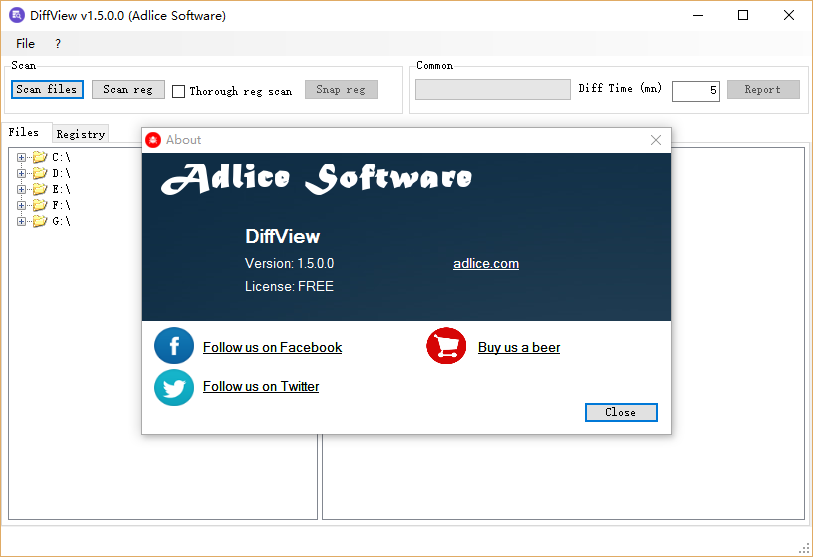The image size is (813, 557).
Task: Select the E:\ drive folder icon
Action: (40, 189)
